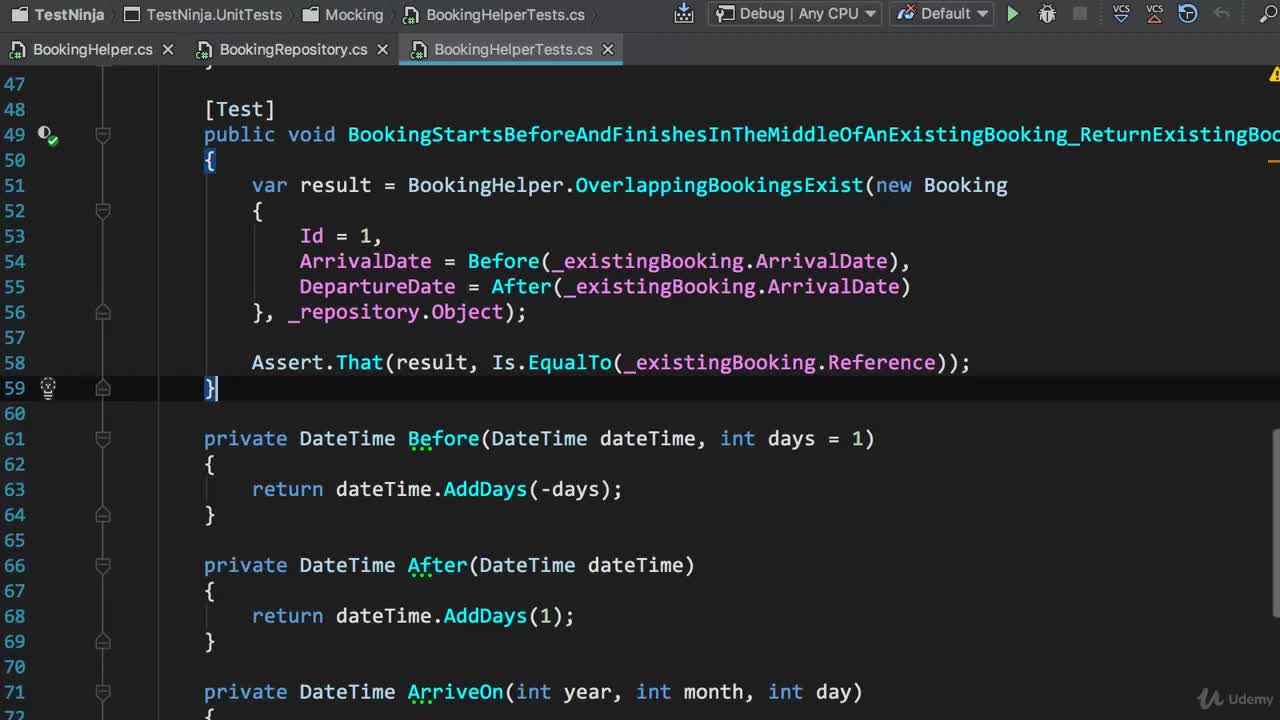The image size is (1280, 720).
Task: Click the Build solution icon
Action: (x=684, y=14)
